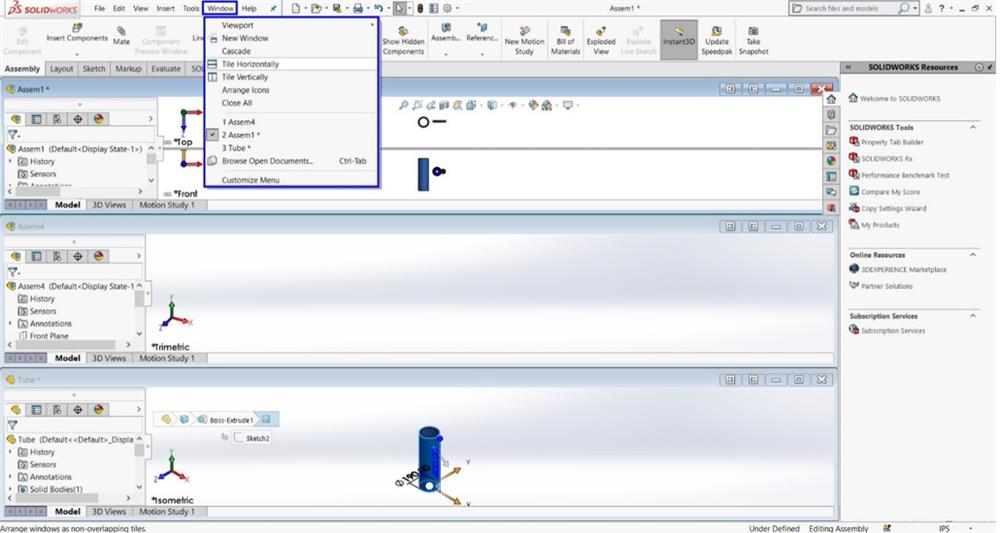Click New Motion Study icon
This screenshot has height=533, width=1000.
[x=524, y=41]
